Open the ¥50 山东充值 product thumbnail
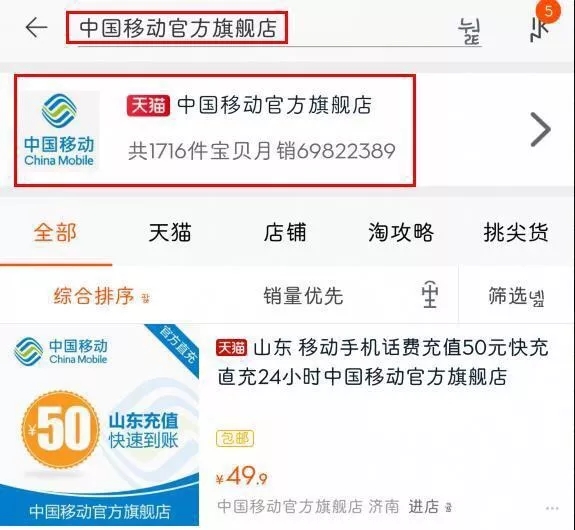This screenshot has width=575, height=530. click(x=99, y=425)
